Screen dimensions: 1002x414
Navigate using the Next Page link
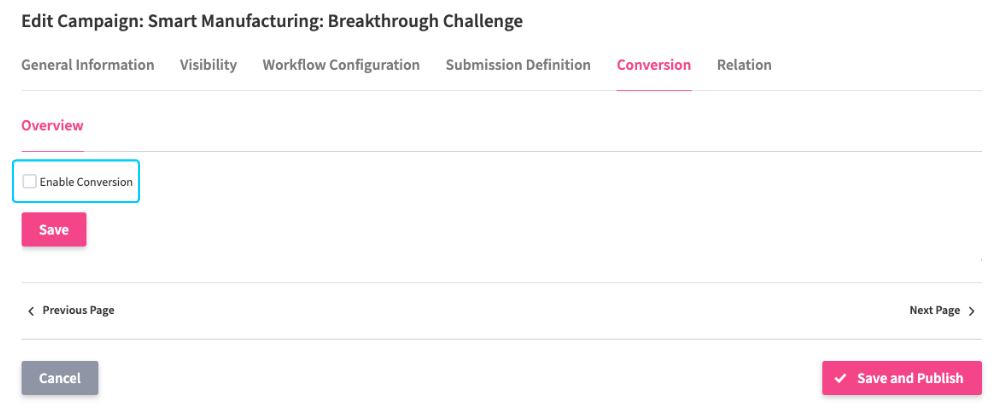click(x=934, y=311)
